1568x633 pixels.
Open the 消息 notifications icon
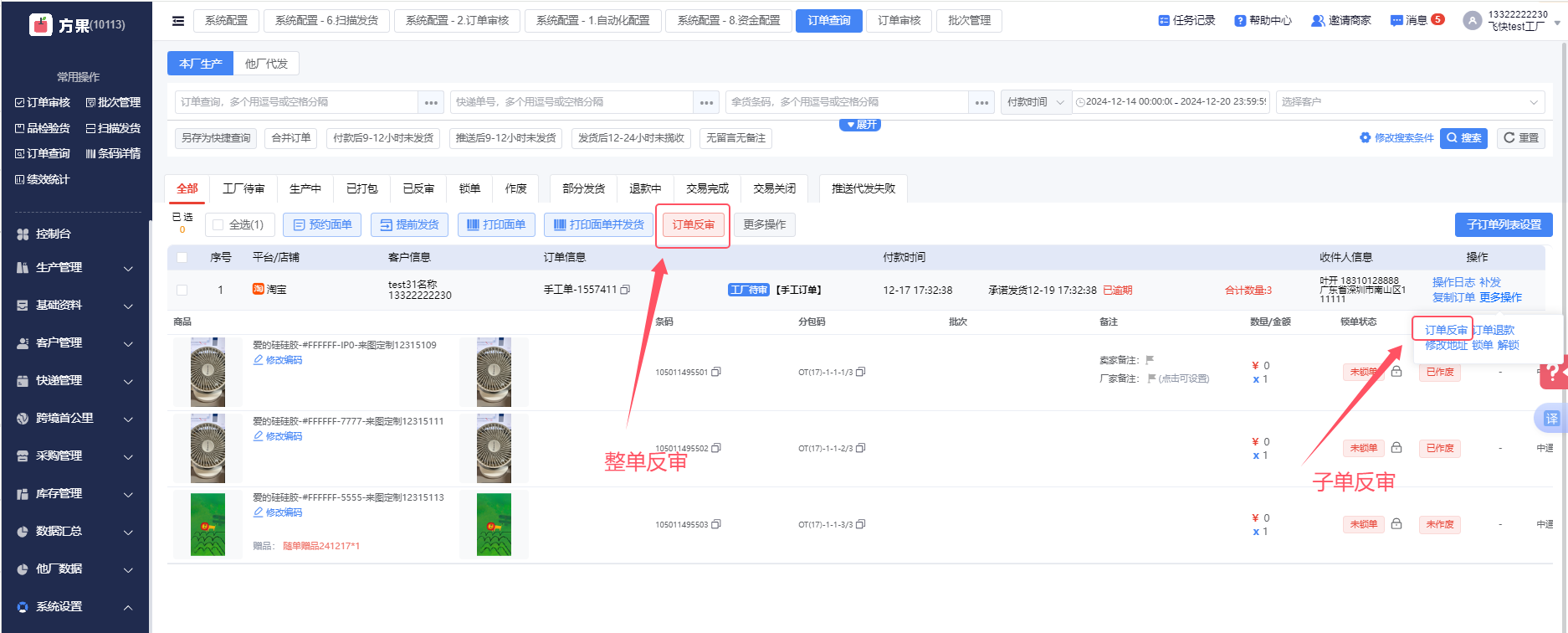pyautogui.click(x=1396, y=20)
